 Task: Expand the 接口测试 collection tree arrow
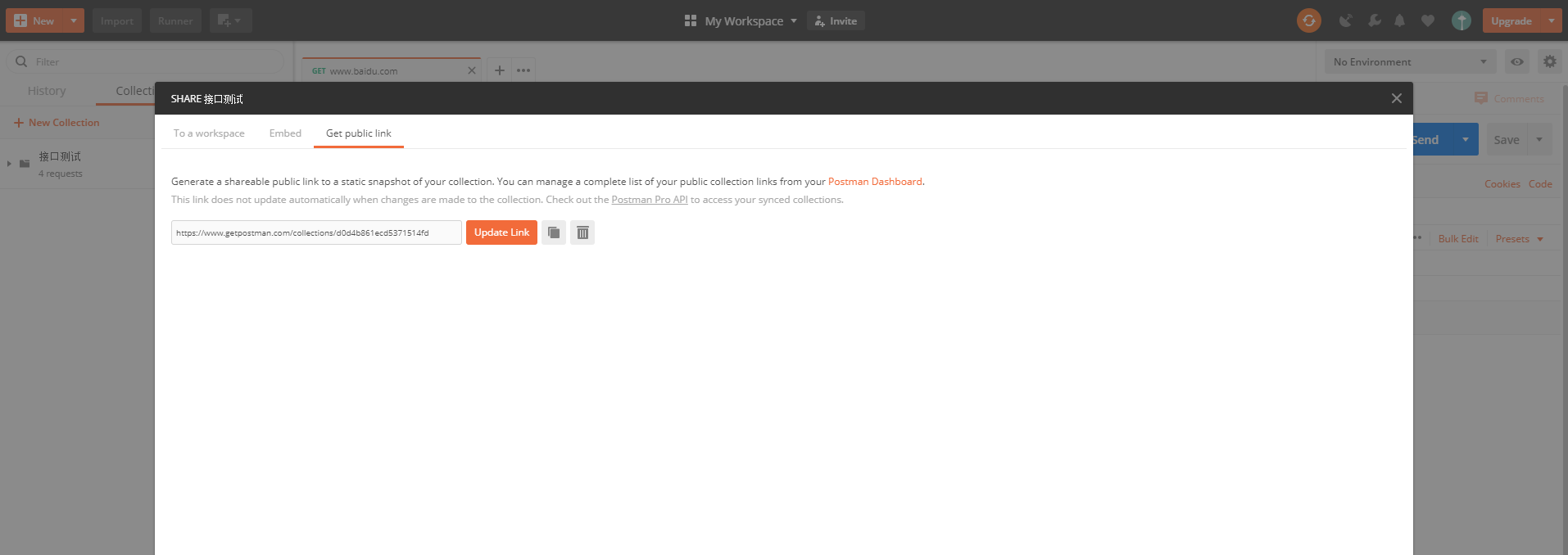(x=9, y=163)
